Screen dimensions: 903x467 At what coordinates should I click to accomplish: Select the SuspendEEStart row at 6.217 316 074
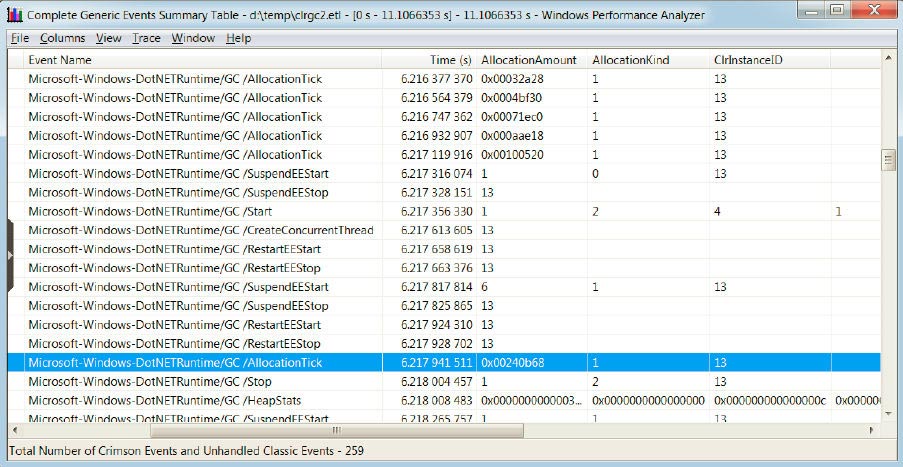pos(443,173)
